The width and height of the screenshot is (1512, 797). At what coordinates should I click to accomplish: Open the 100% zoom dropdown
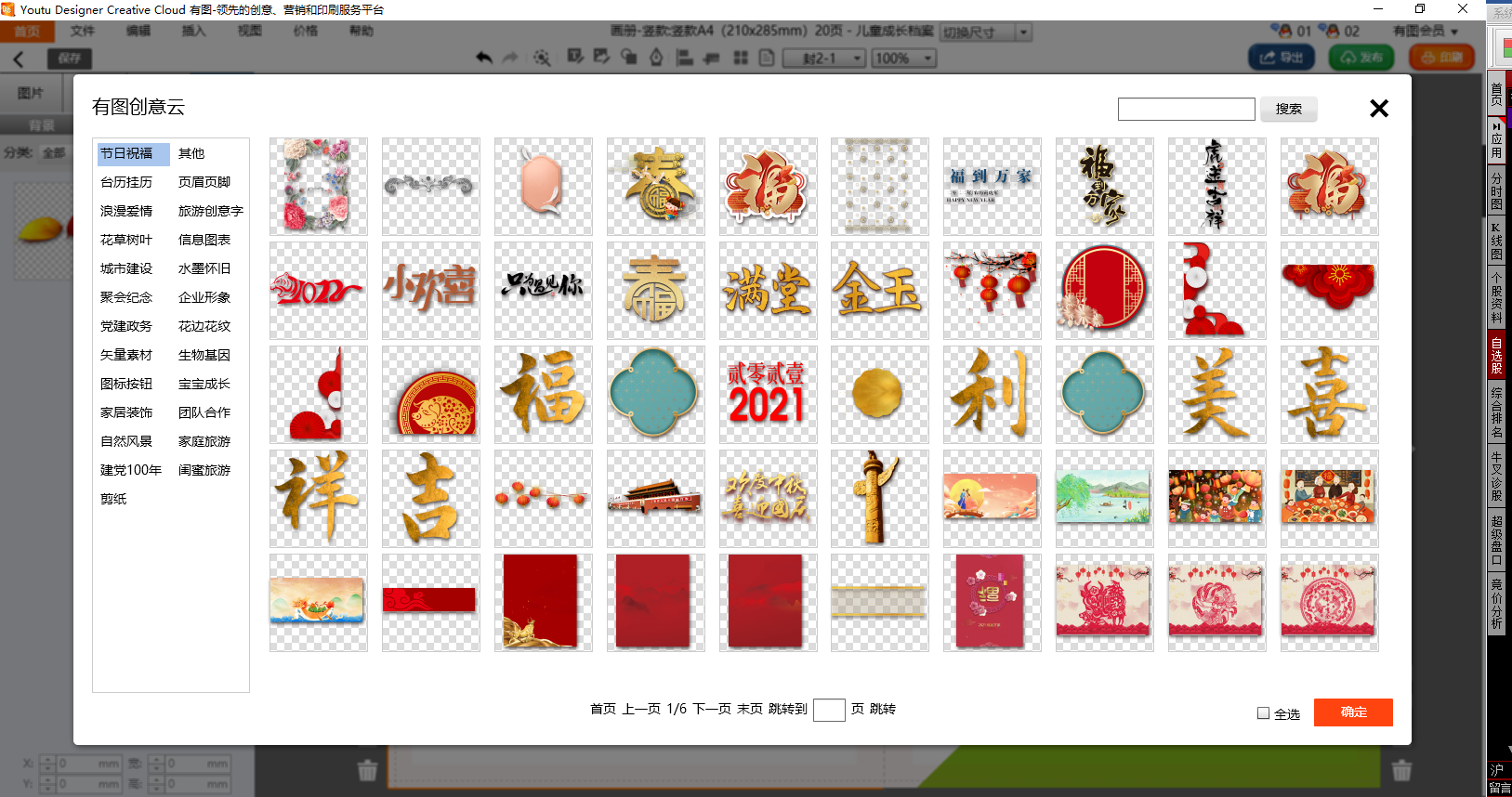point(927,59)
